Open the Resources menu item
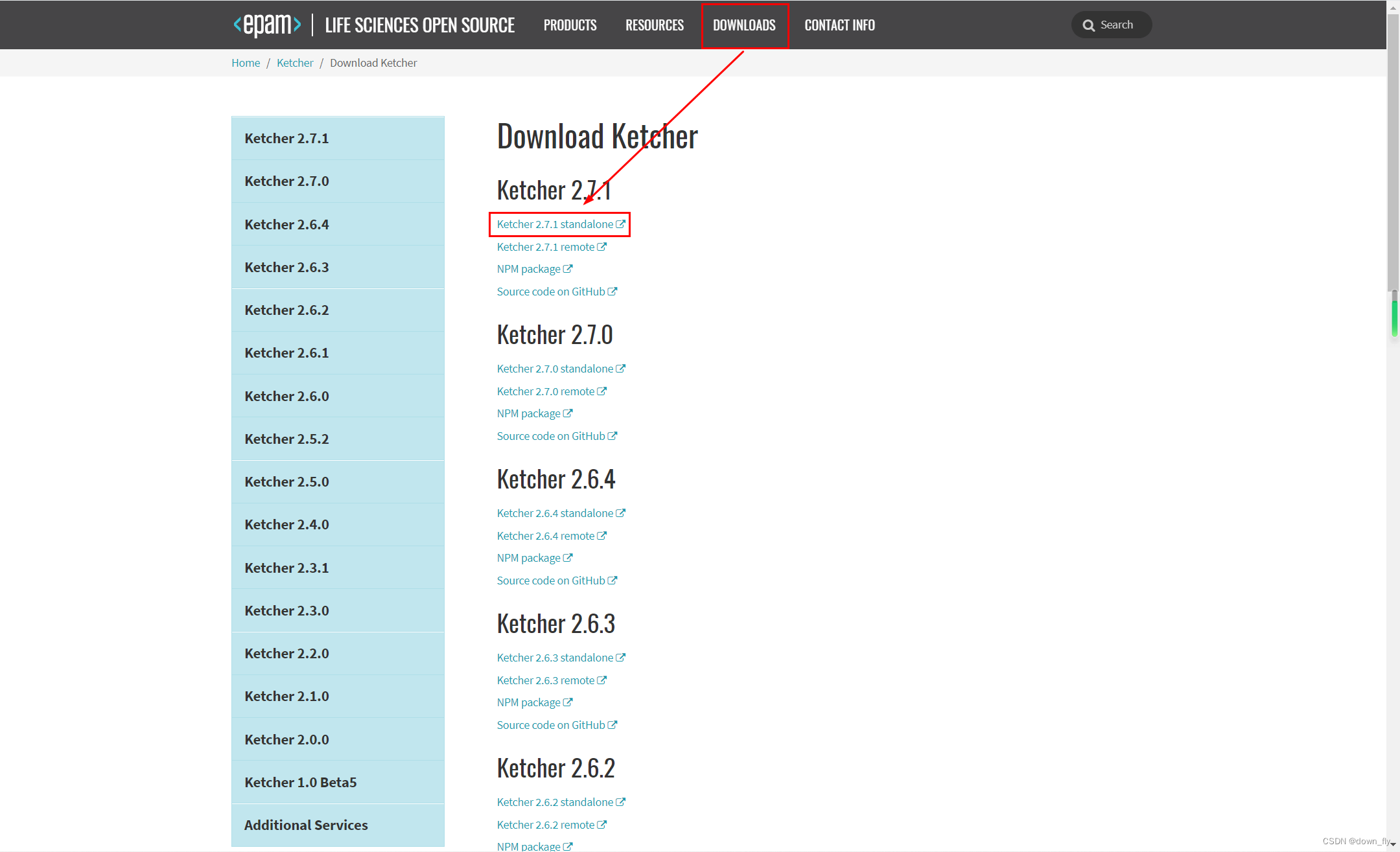 (654, 25)
